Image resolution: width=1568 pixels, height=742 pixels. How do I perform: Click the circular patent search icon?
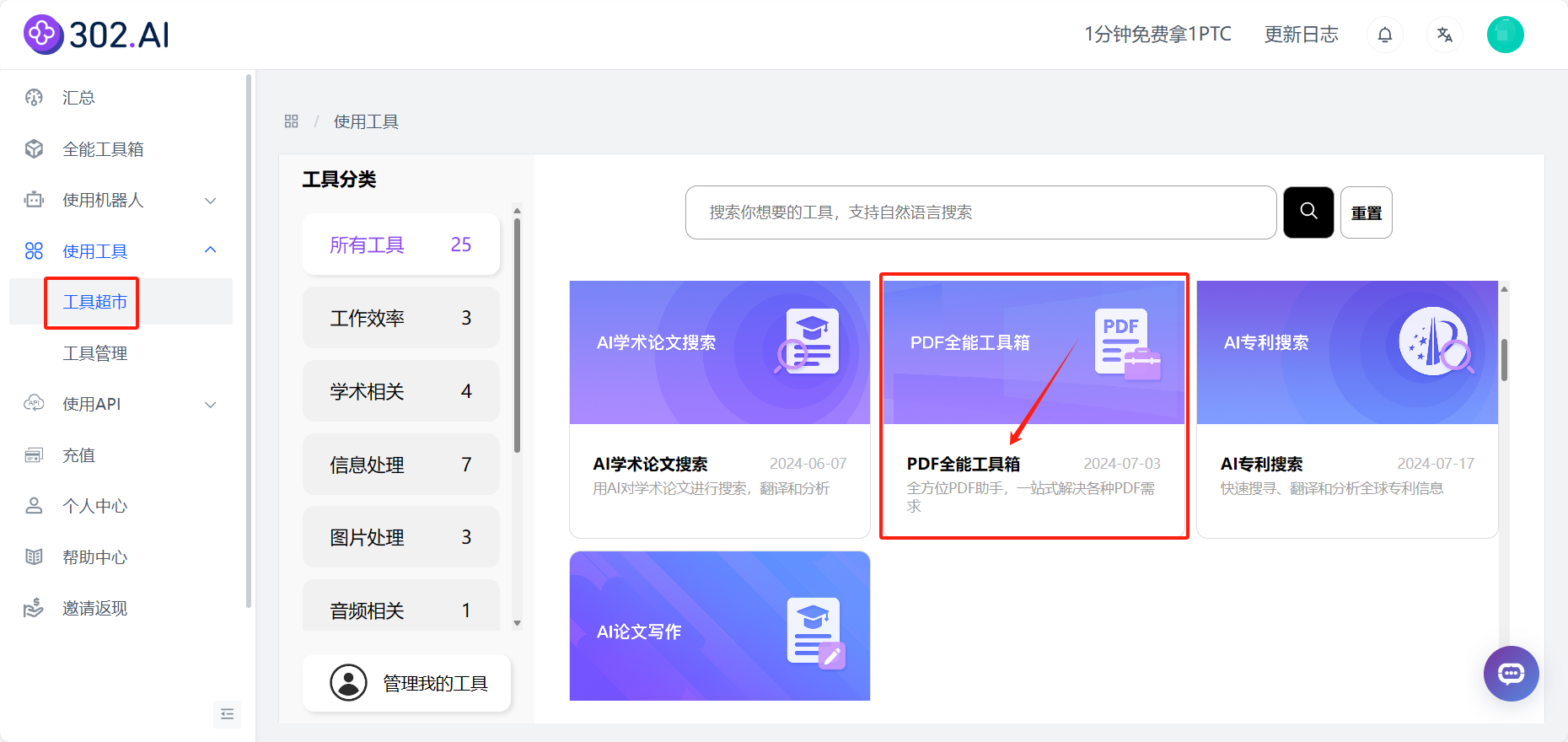pos(1436,341)
